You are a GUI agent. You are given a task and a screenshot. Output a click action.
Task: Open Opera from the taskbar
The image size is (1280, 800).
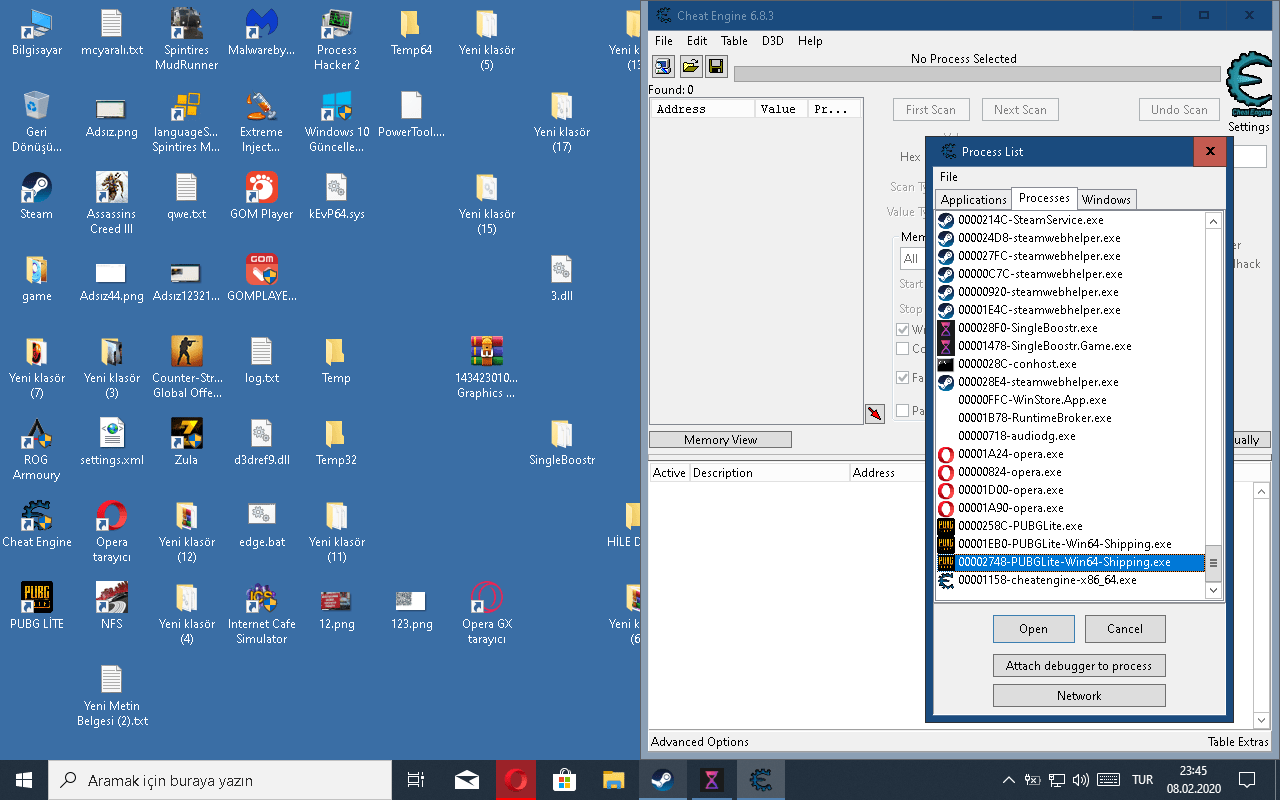point(516,780)
